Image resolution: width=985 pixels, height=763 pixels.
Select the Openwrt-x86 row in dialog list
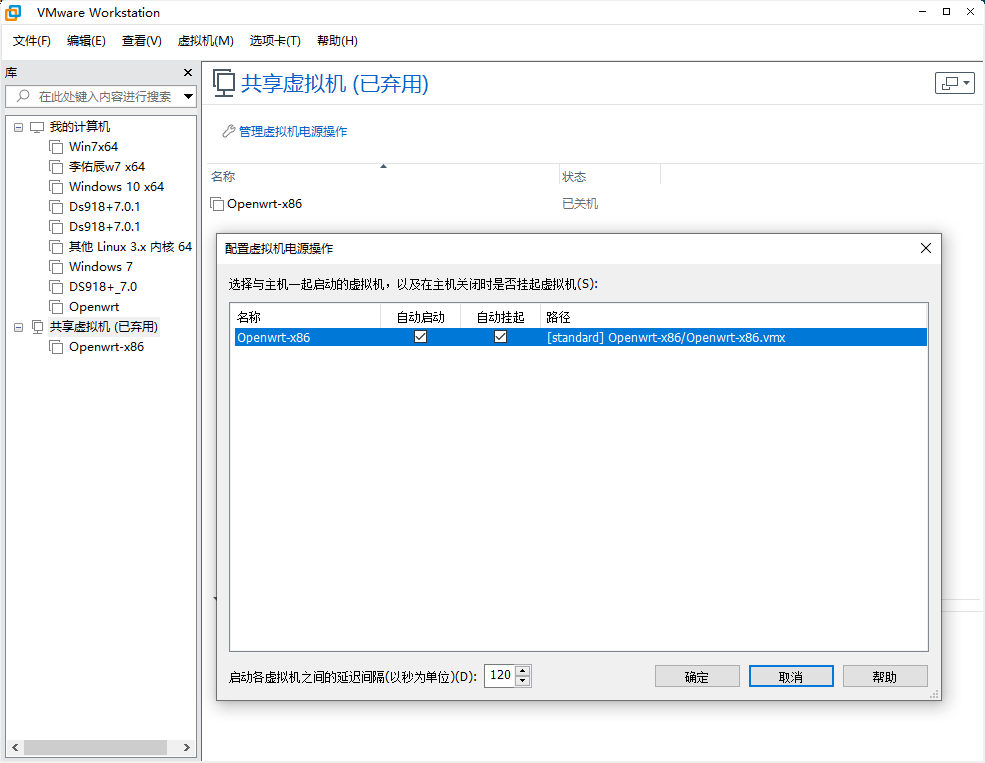tap(580, 337)
